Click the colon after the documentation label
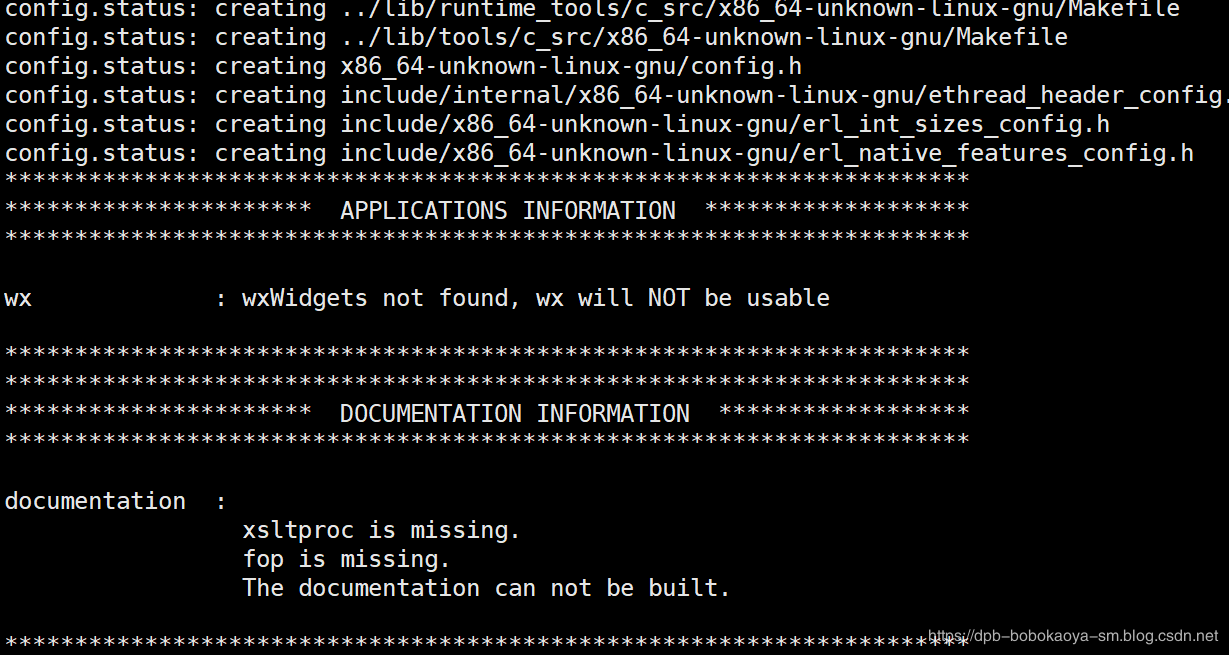Viewport: 1229px width, 655px height. pos(221,502)
